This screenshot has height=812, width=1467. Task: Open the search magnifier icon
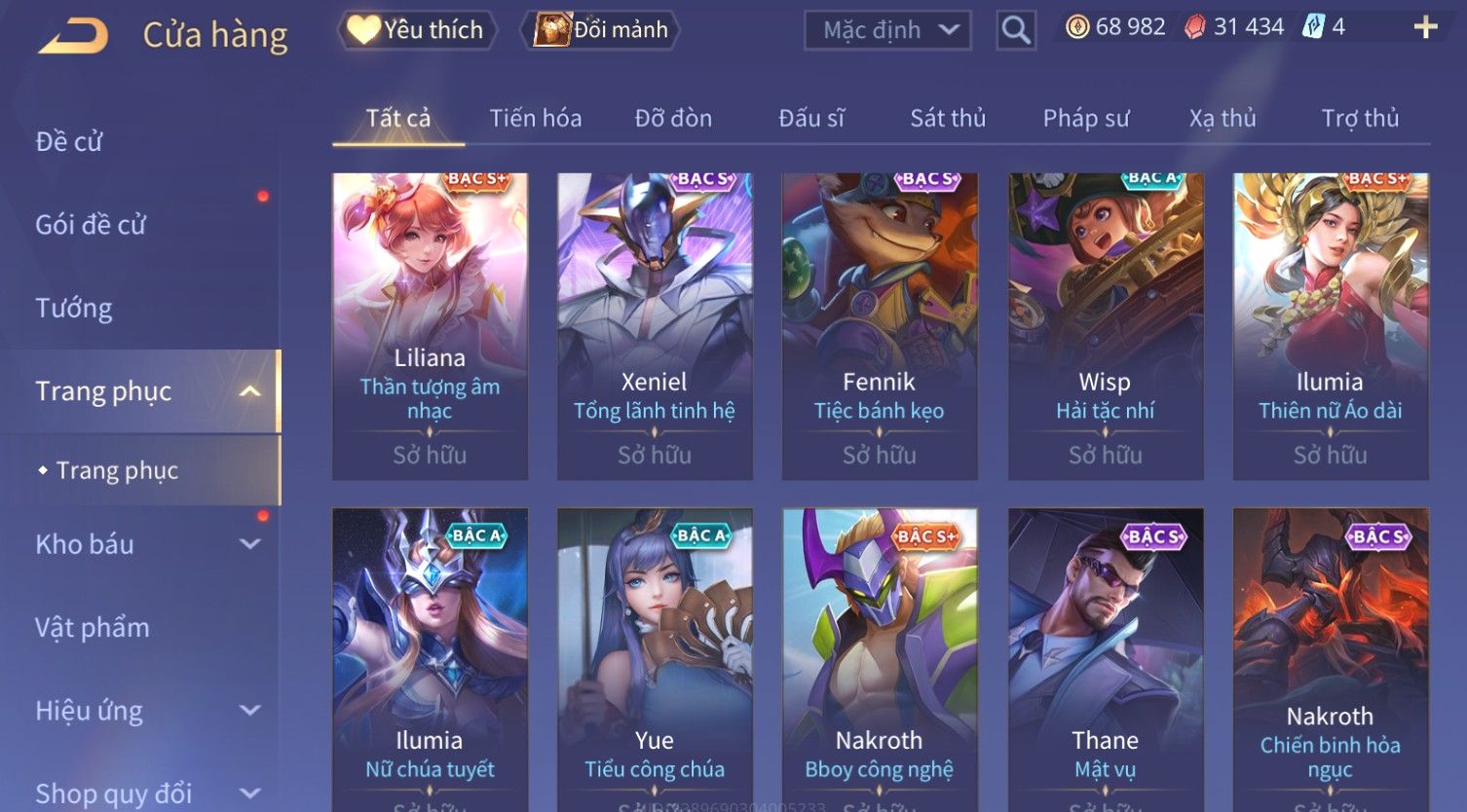[x=1016, y=30]
